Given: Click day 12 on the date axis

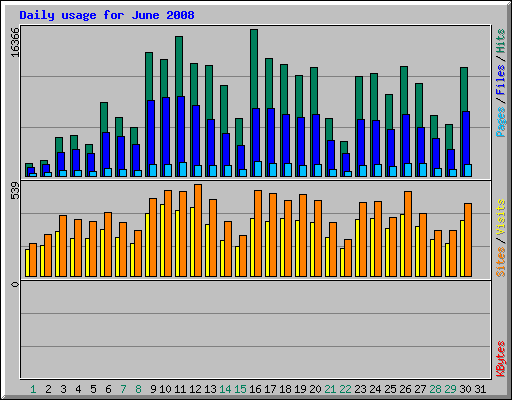Looking at the screenshot, I should (195, 389).
